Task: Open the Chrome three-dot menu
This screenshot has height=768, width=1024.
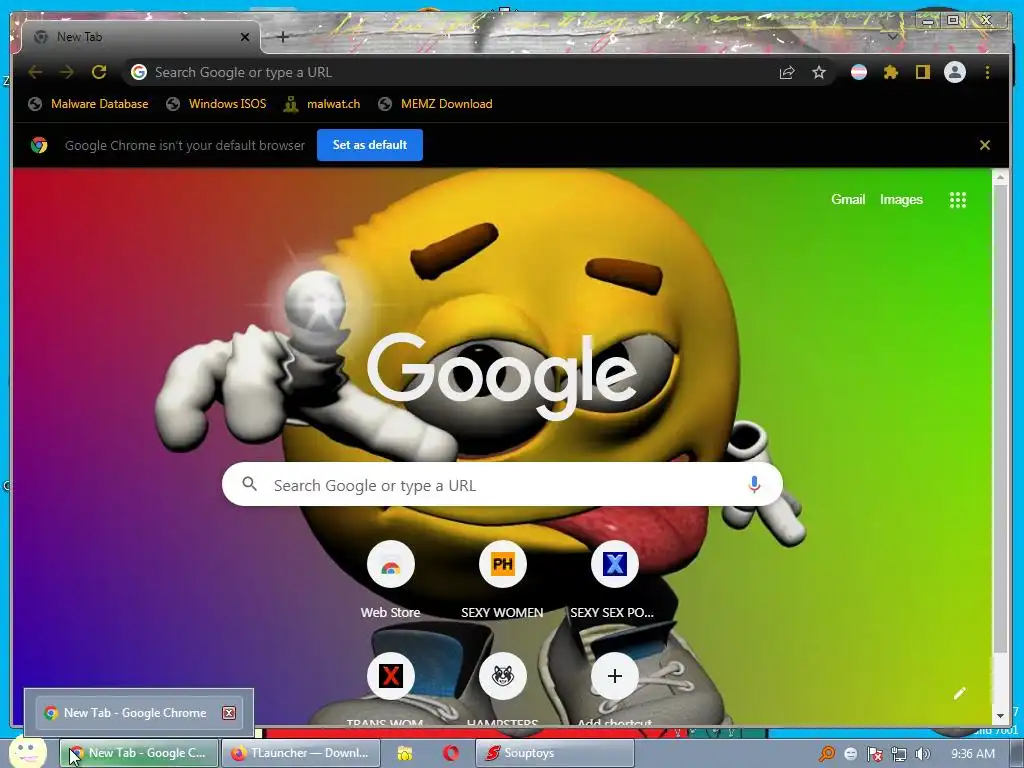Action: [x=987, y=72]
